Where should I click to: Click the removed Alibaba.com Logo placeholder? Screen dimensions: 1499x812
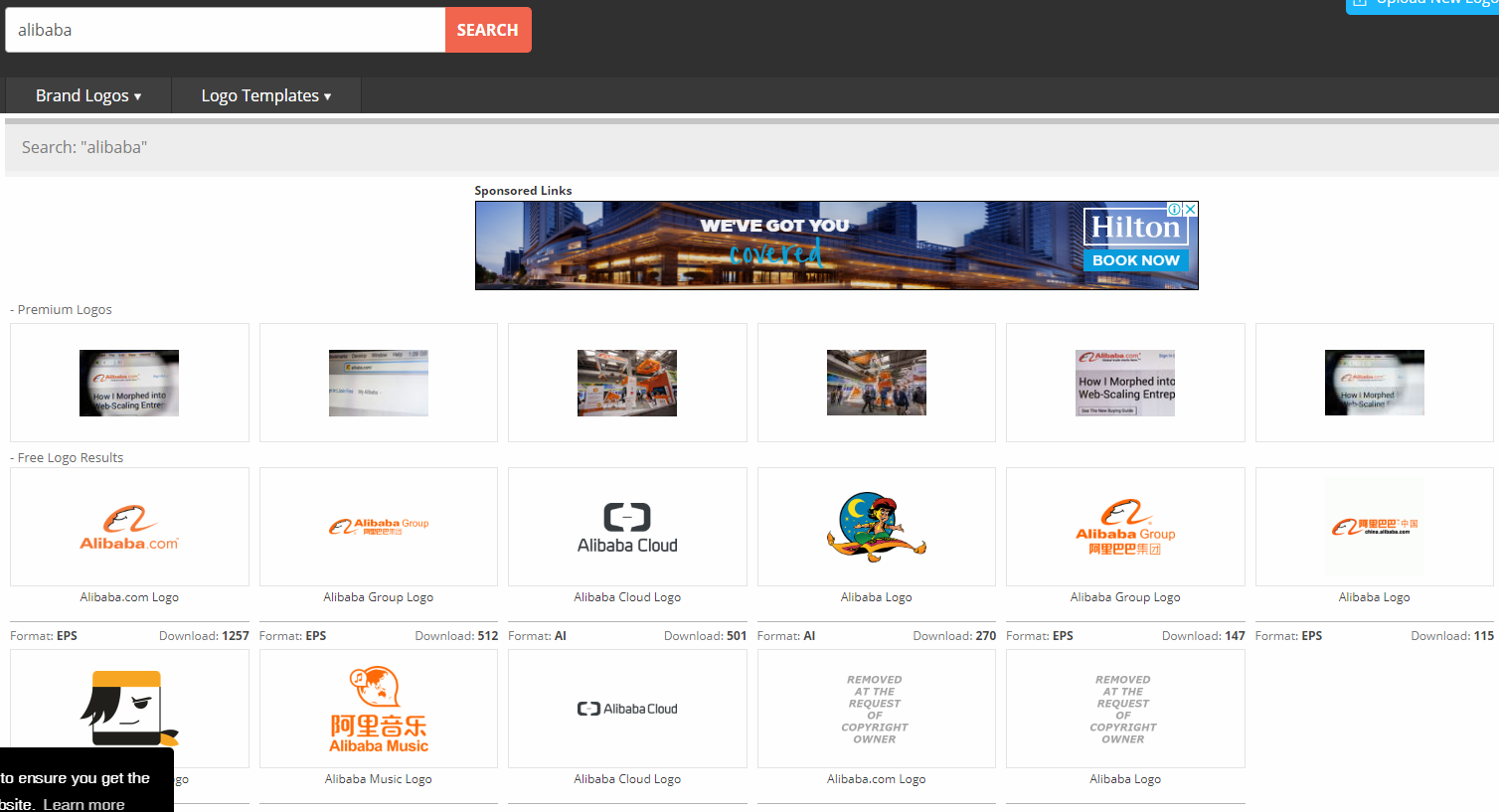click(x=877, y=709)
